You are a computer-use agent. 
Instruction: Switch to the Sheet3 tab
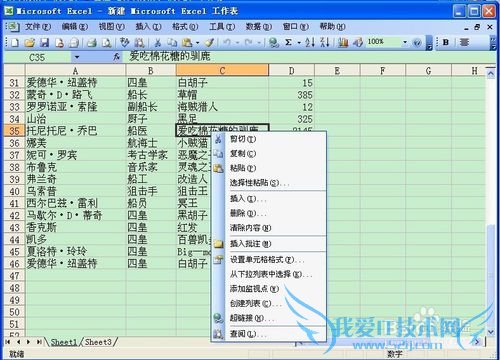click(98, 342)
